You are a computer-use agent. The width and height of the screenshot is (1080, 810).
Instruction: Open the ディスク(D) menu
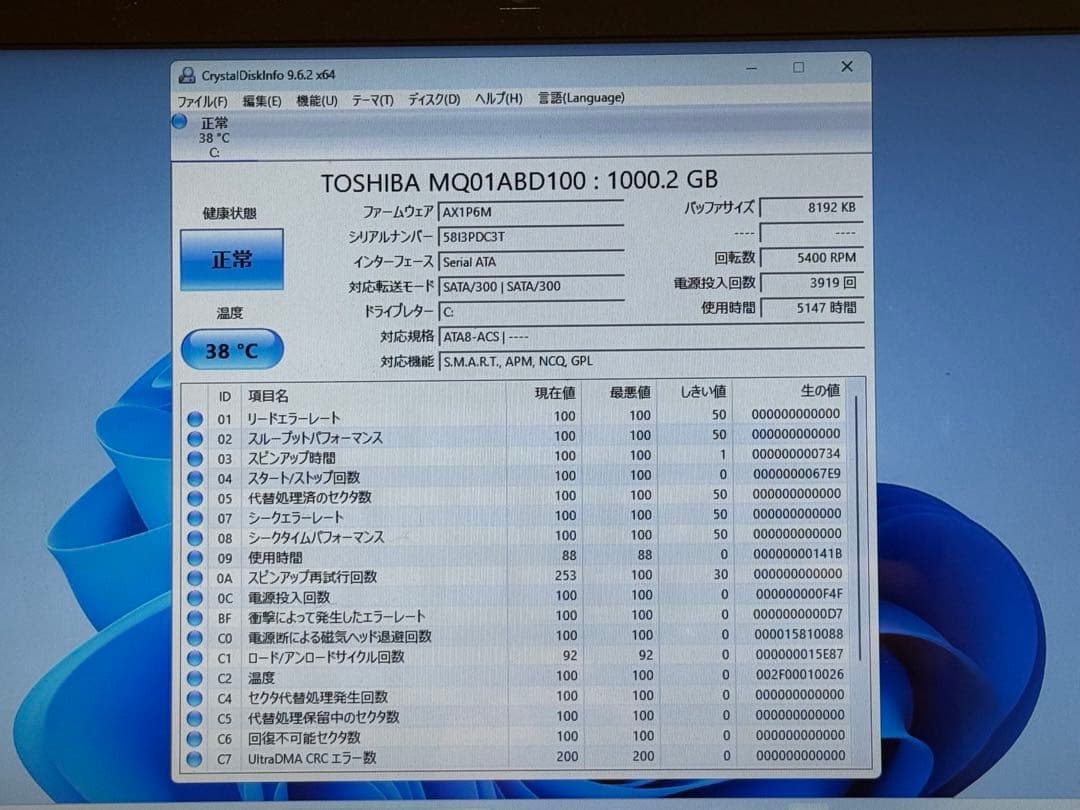(432, 98)
